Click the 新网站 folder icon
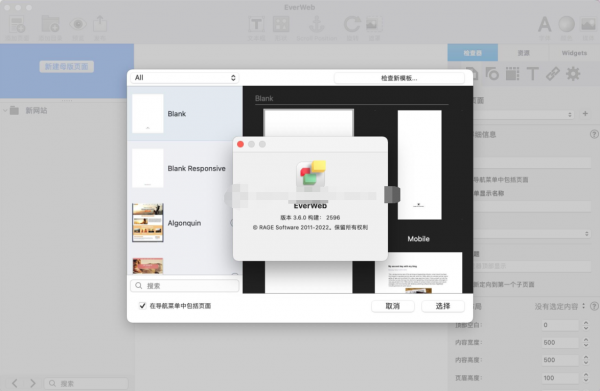The height and width of the screenshot is (391, 600). tap(15, 111)
